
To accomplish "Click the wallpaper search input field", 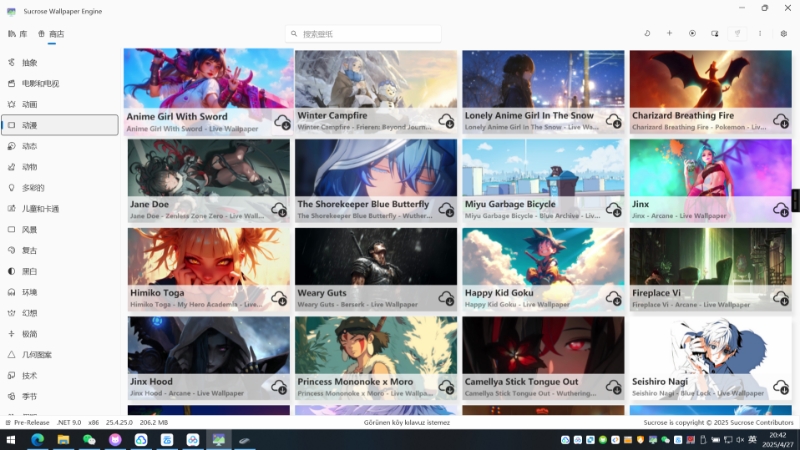I will (x=363, y=34).
